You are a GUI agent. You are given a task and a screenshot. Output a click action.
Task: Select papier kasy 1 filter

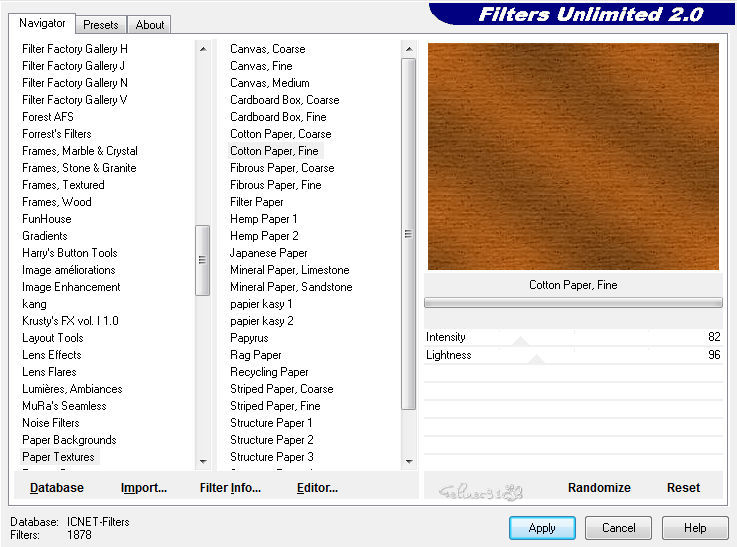[x=261, y=304]
